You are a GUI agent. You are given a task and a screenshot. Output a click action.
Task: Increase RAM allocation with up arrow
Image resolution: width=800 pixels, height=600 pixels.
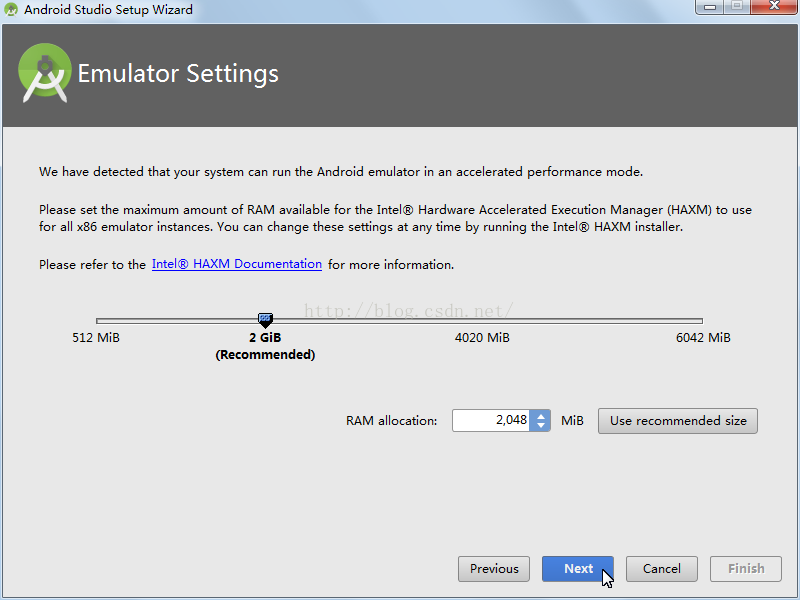(x=541, y=415)
